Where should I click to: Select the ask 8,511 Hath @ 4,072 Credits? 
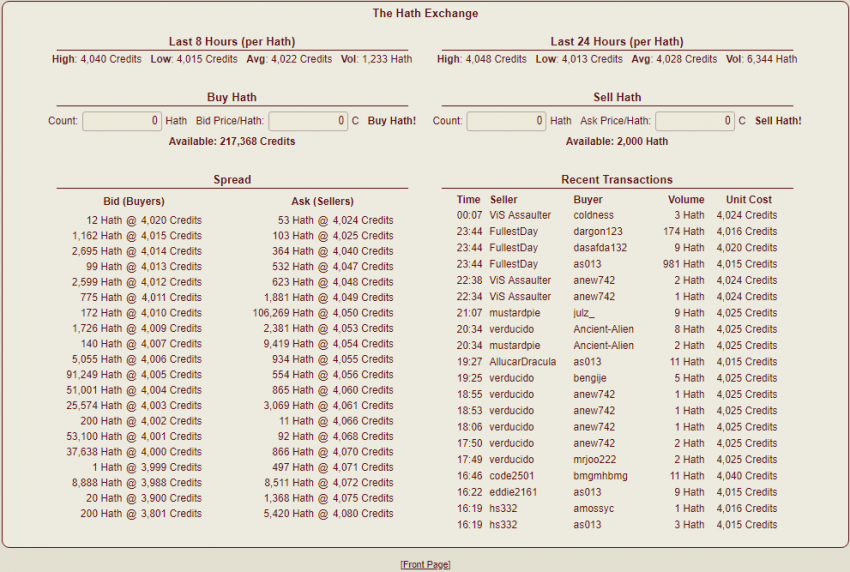click(329, 483)
